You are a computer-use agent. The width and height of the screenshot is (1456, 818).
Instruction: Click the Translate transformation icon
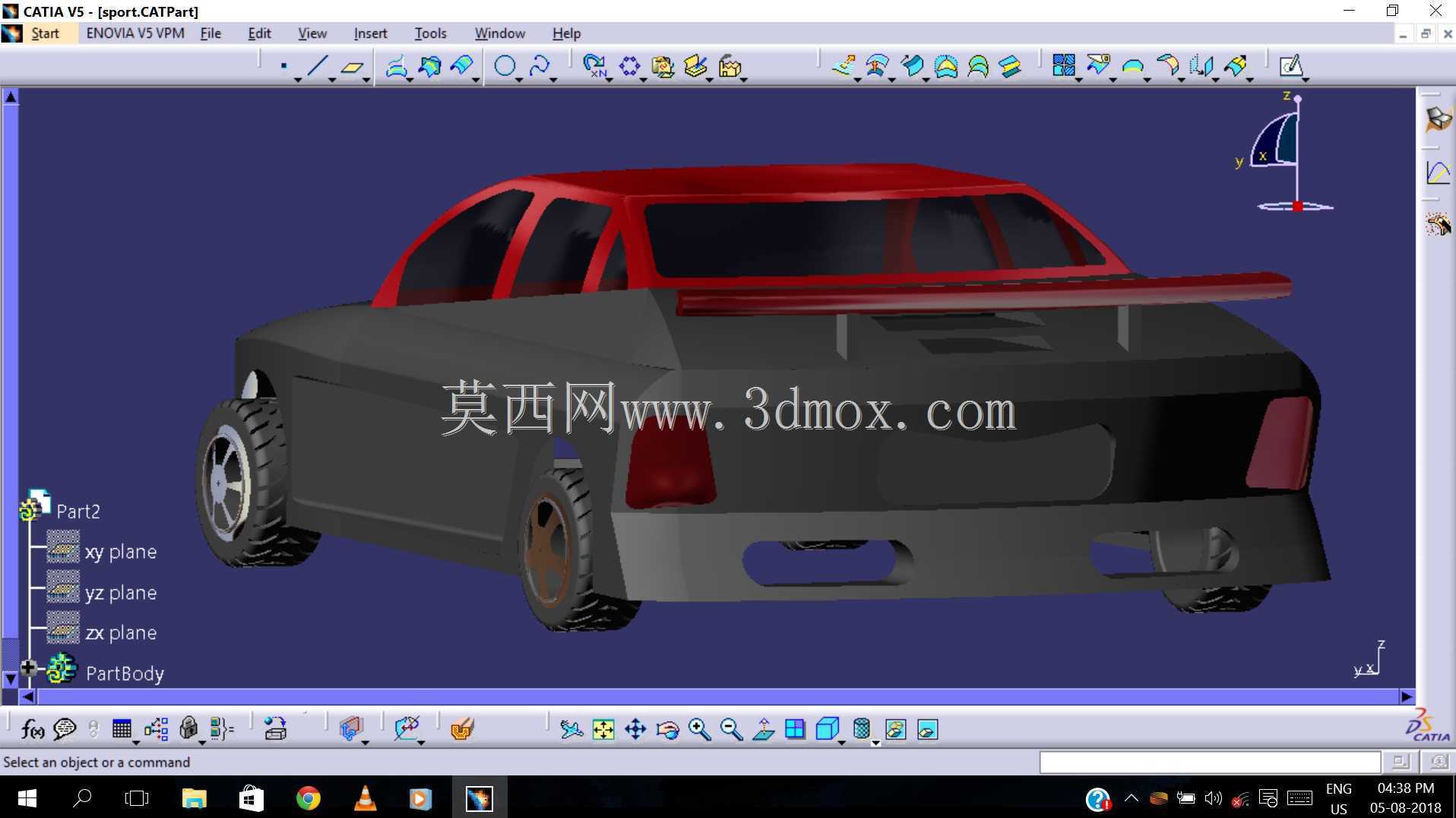tap(1201, 66)
